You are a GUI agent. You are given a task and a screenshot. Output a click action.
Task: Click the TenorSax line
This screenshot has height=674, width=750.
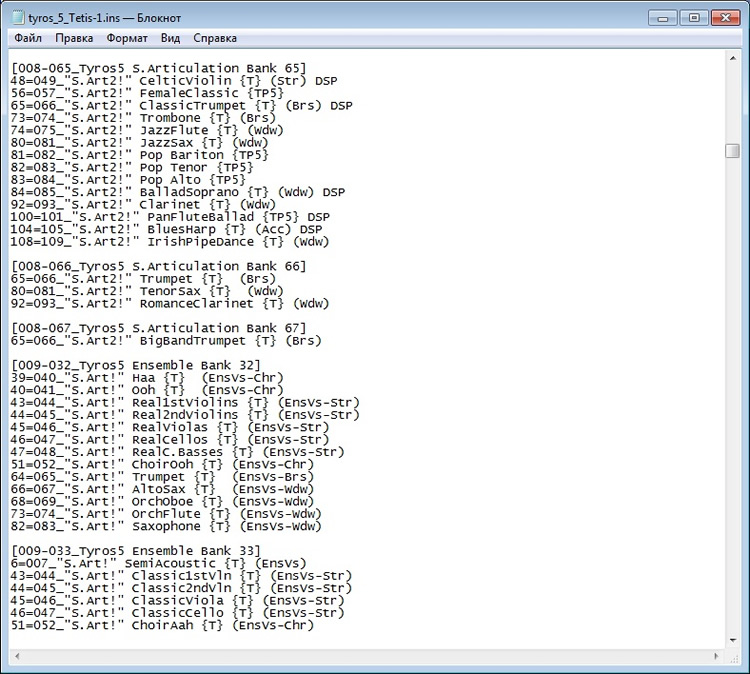(147, 291)
